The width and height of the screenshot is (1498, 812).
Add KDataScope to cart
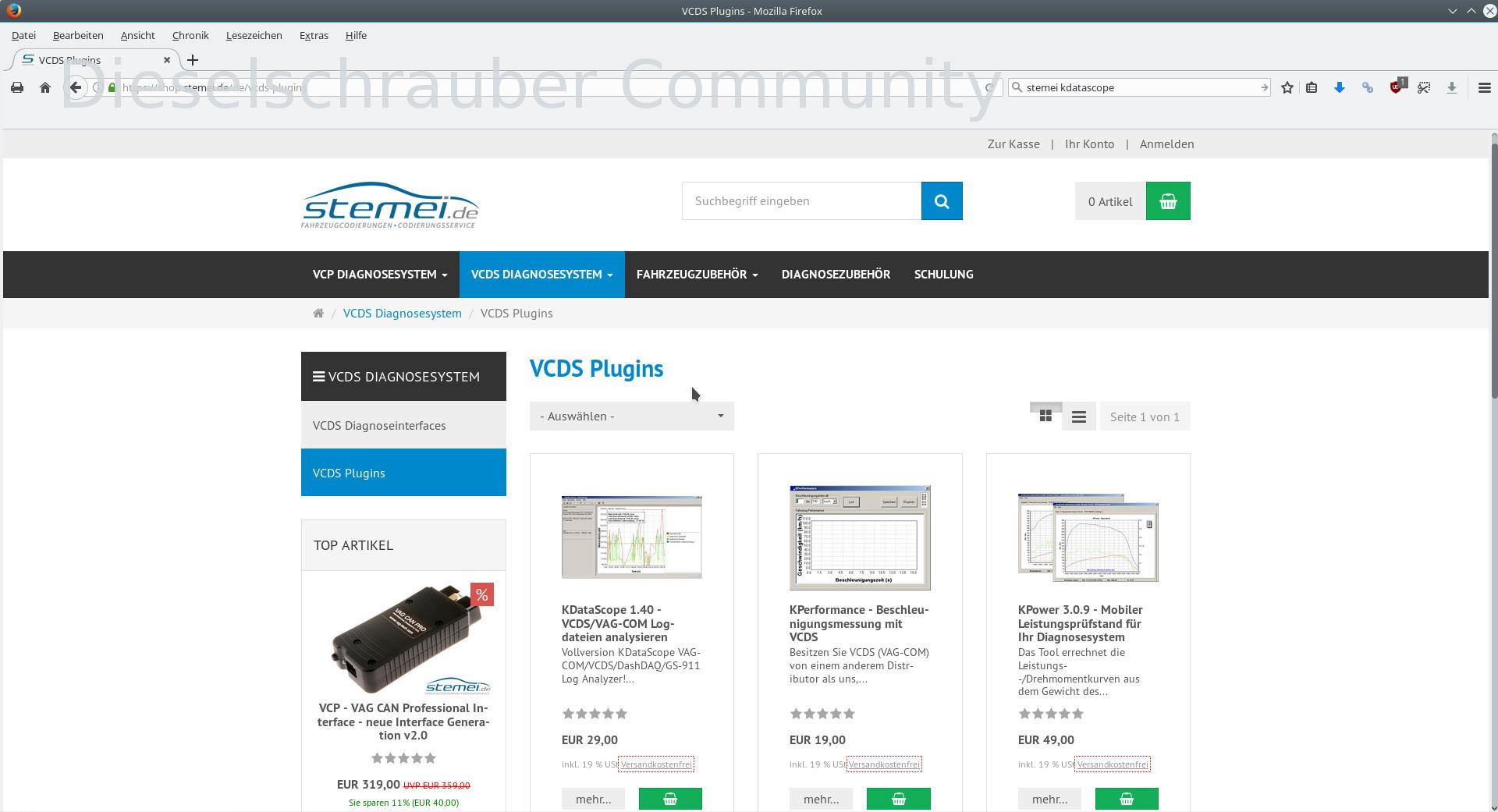click(670, 799)
